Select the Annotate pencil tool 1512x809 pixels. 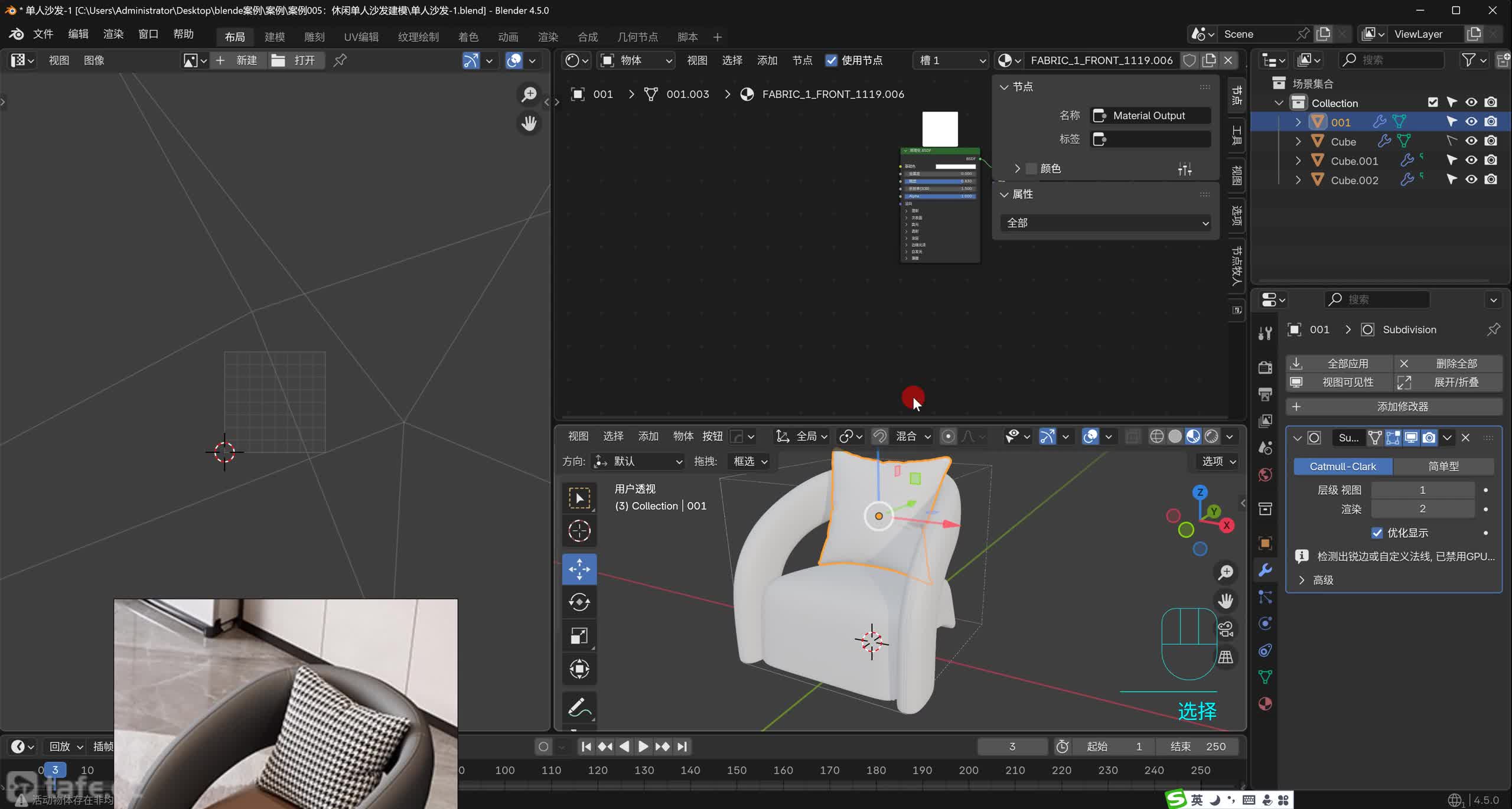click(x=579, y=707)
